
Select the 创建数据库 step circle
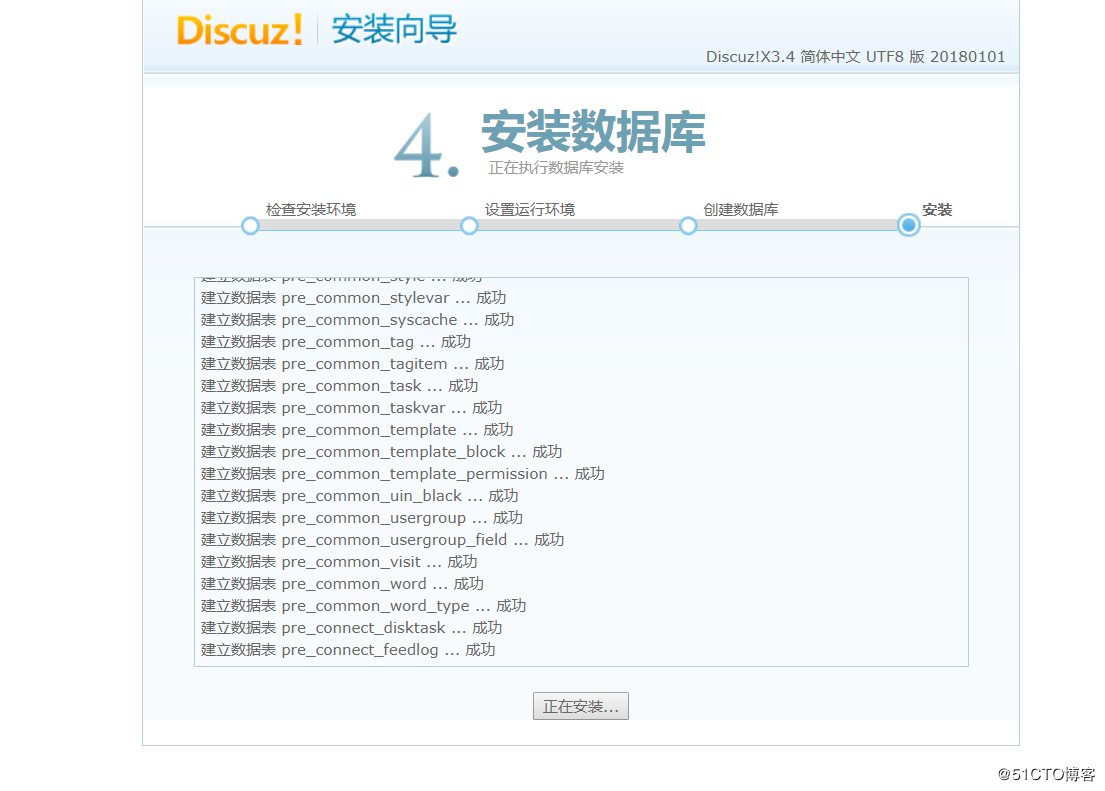point(689,226)
